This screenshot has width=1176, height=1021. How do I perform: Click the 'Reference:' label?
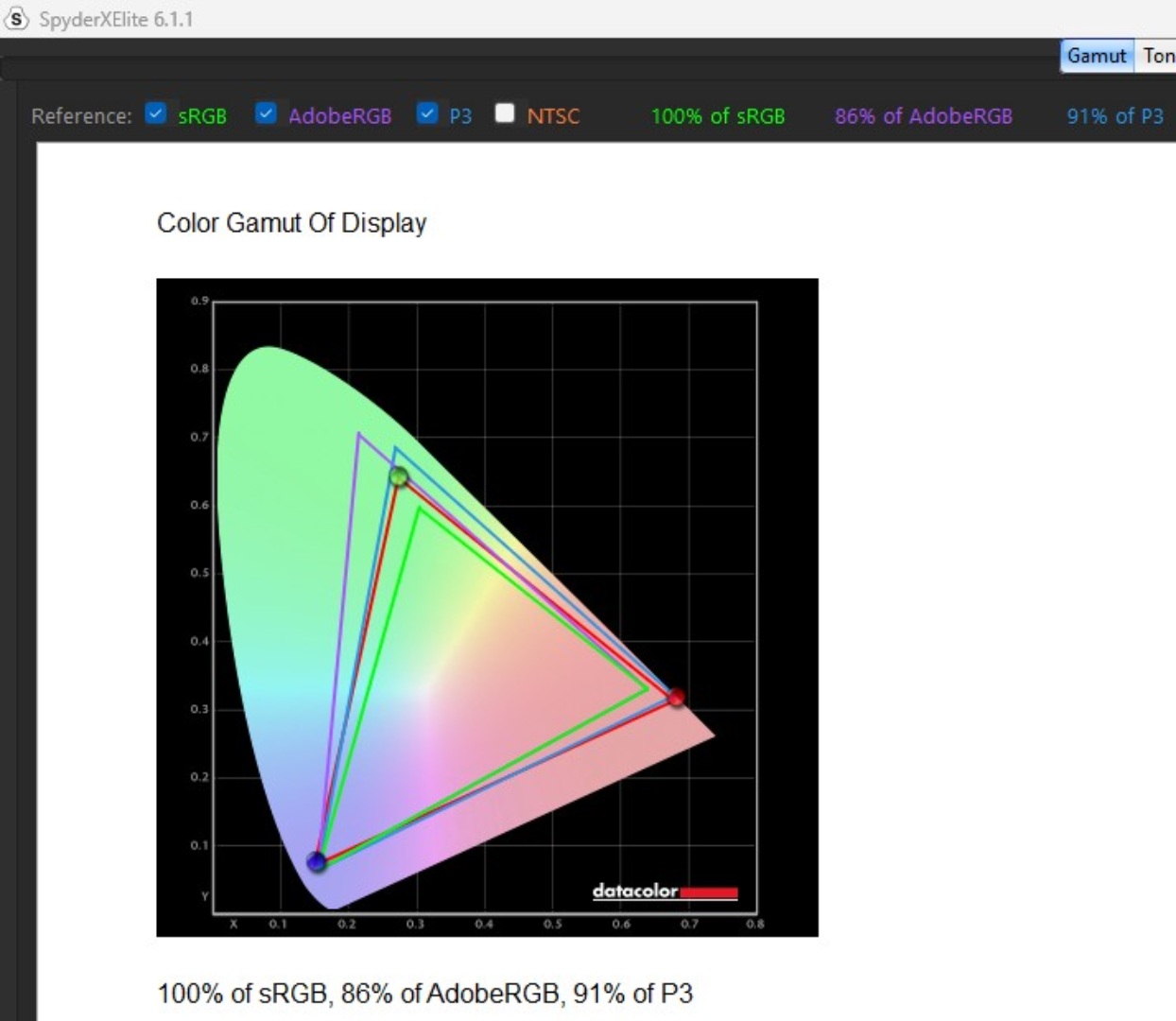[81, 116]
